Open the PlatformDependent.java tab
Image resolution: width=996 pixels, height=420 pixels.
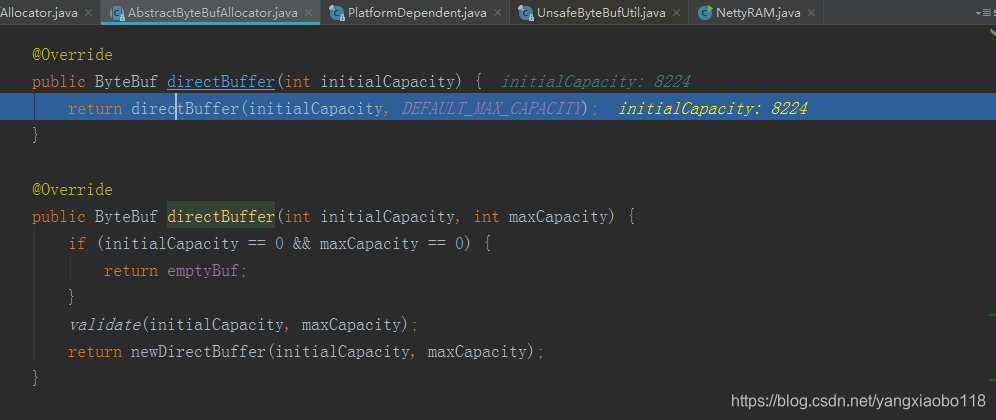pos(417,13)
